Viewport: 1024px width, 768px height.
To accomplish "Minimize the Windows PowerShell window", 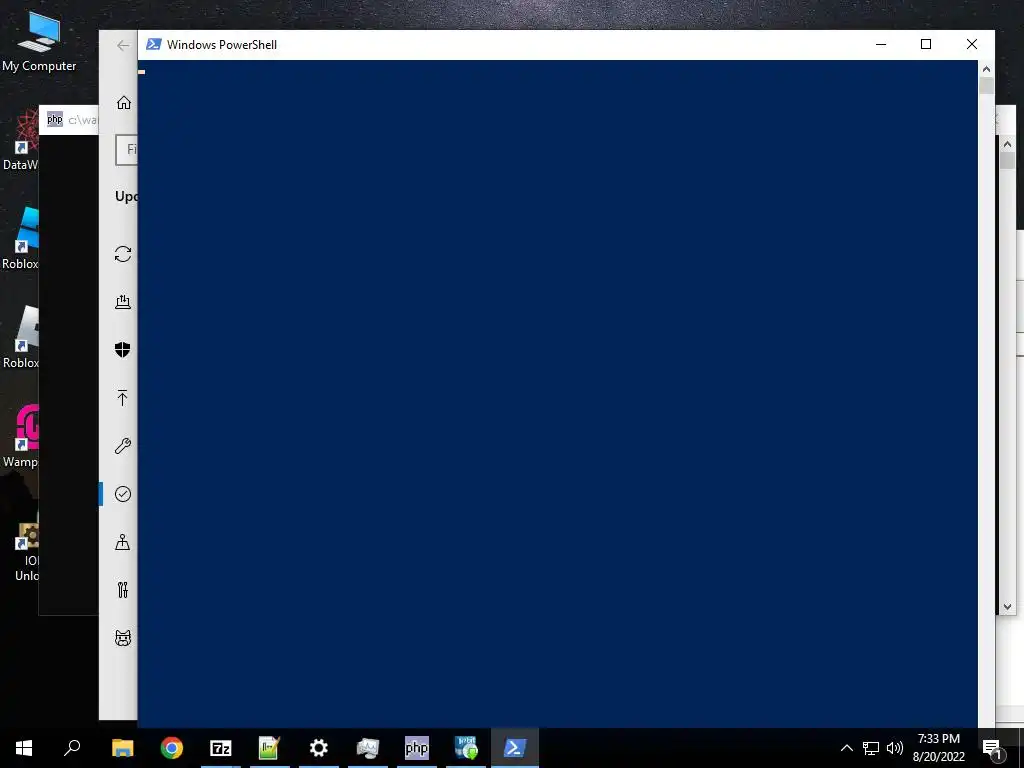I will 881,44.
